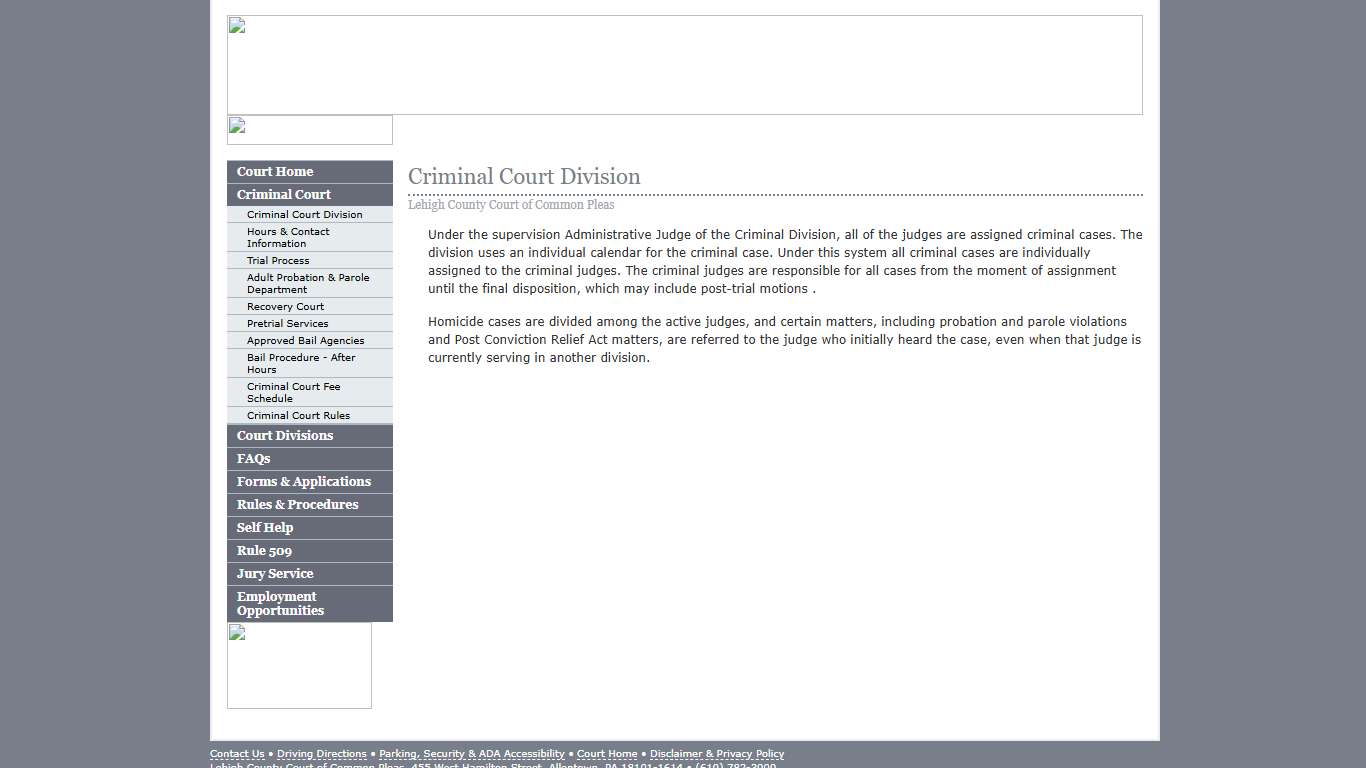
Task: Open Hours & Contact Information
Action: 287,237
